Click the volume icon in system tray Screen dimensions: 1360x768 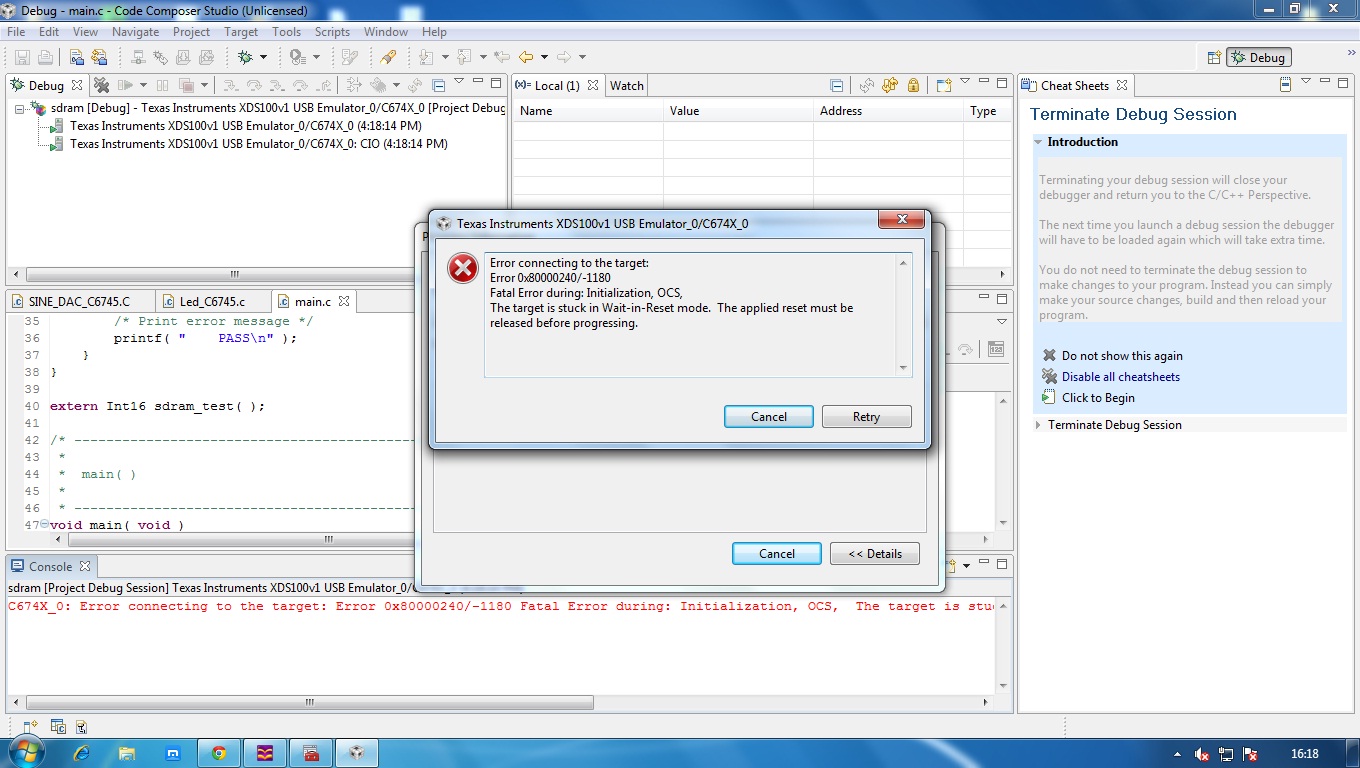pyautogui.click(x=1202, y=754)
